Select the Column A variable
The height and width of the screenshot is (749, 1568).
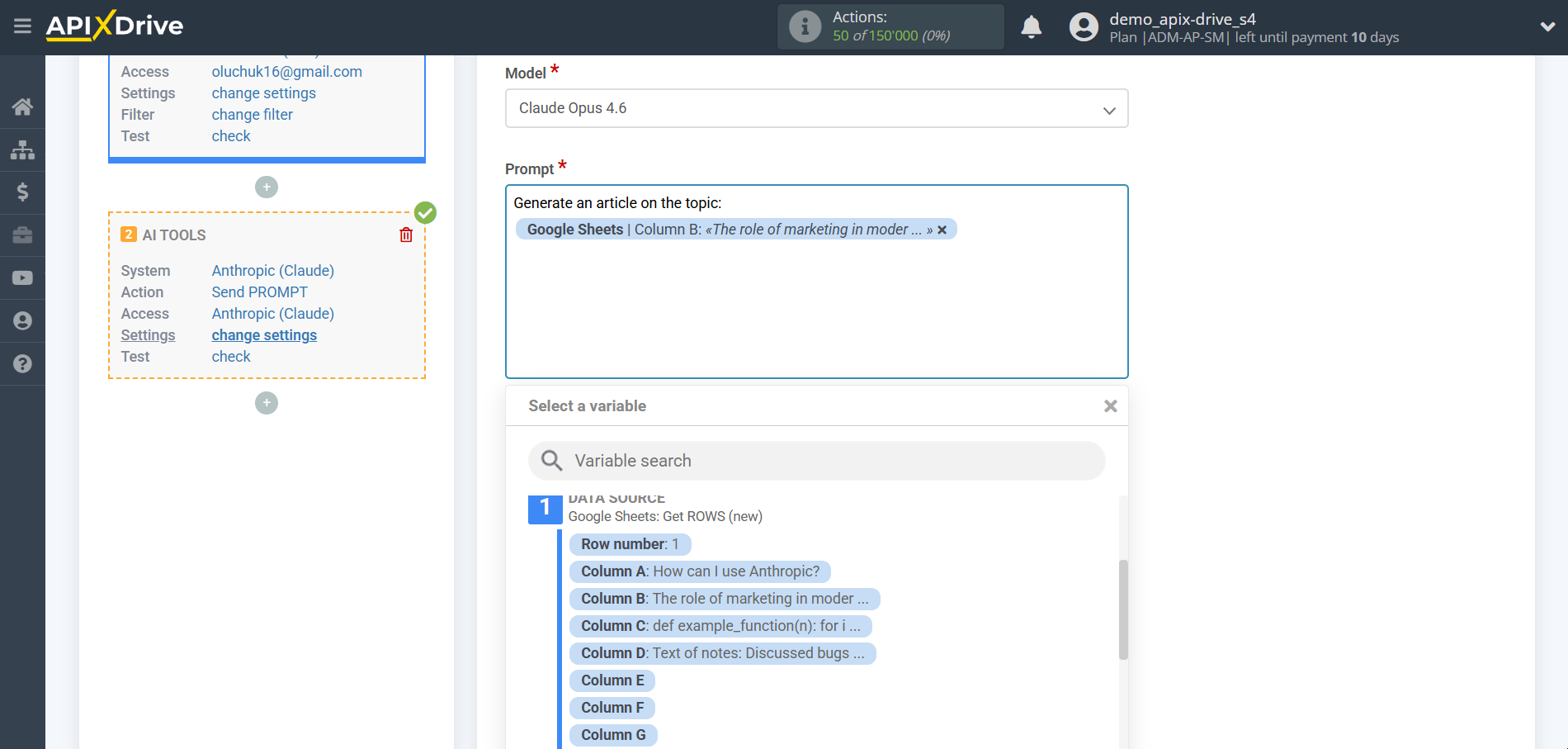pyautogui.click(x=700, y=571)
